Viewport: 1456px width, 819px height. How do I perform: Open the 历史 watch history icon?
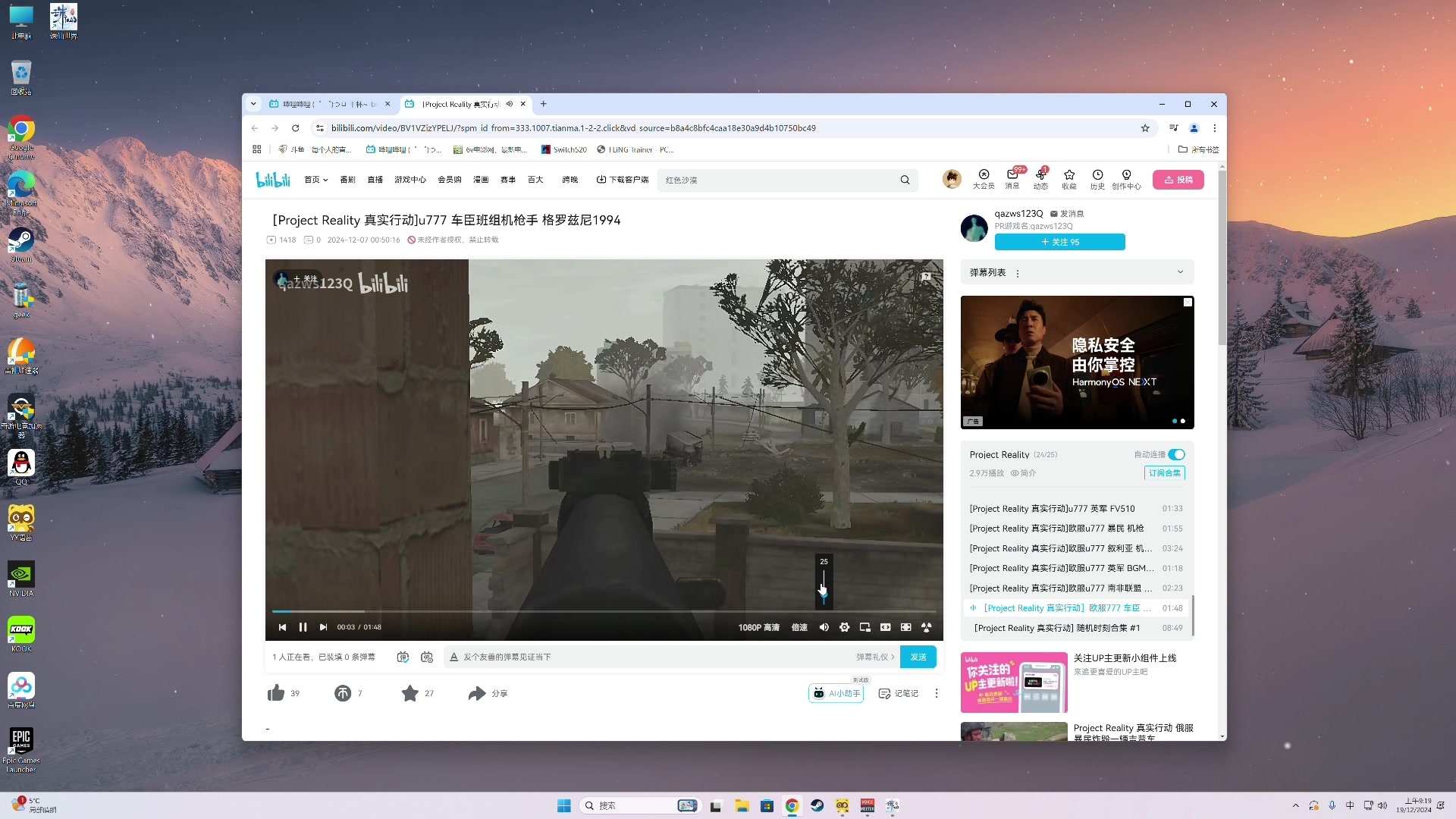tap(1097, 179)
